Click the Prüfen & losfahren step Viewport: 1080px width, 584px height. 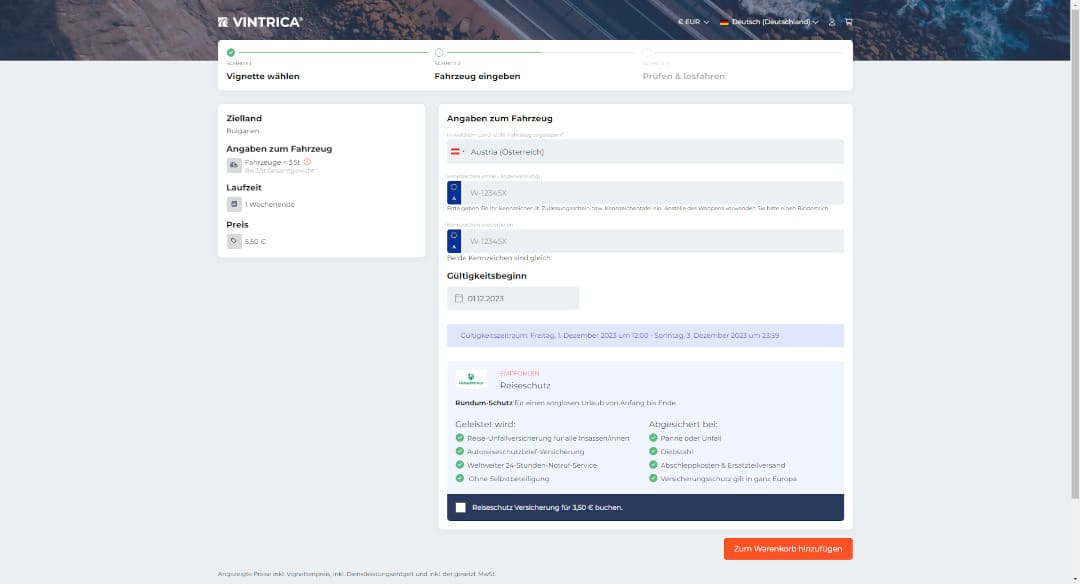pos(684,76)
